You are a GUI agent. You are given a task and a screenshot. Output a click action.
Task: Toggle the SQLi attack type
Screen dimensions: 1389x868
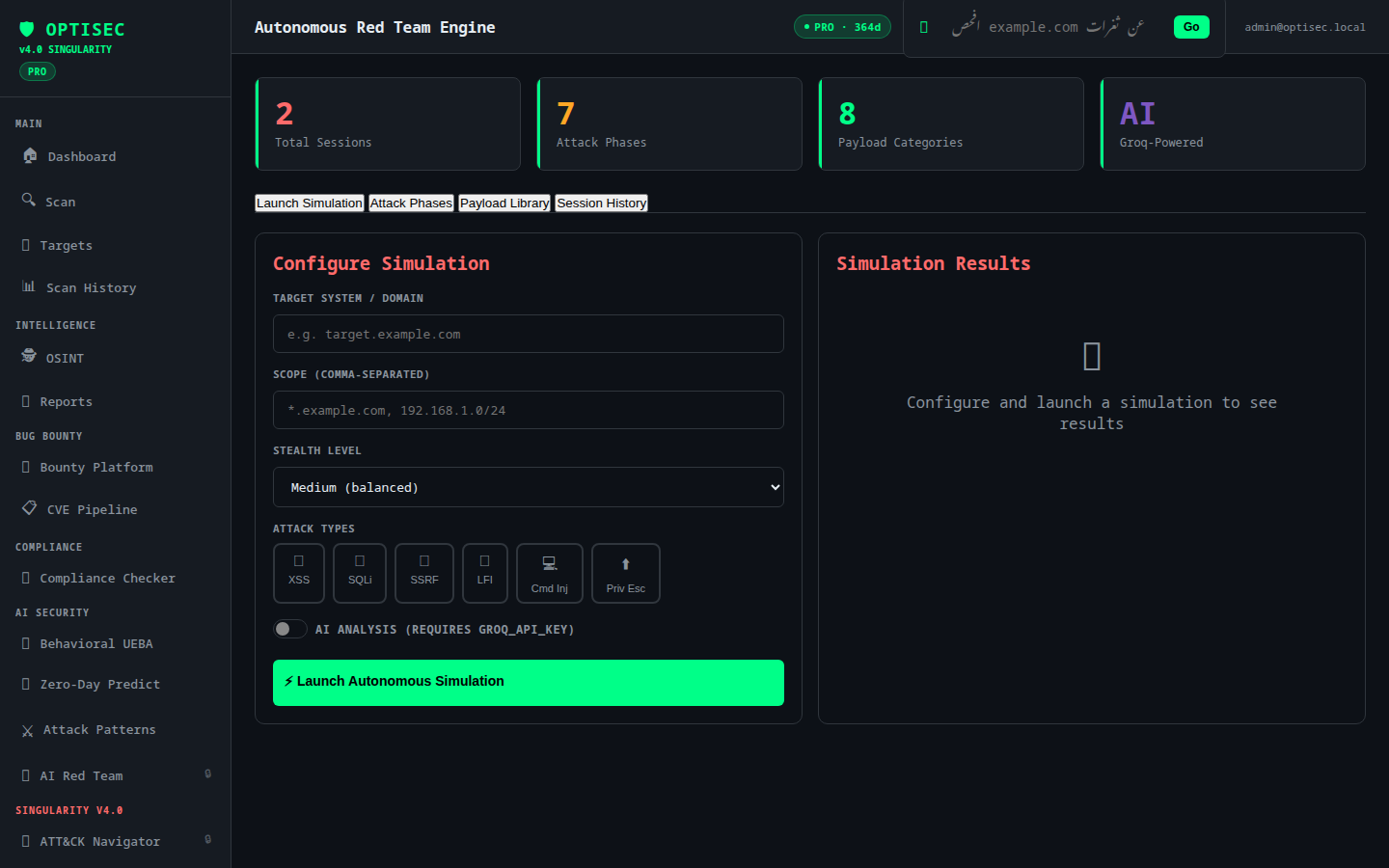360,573
